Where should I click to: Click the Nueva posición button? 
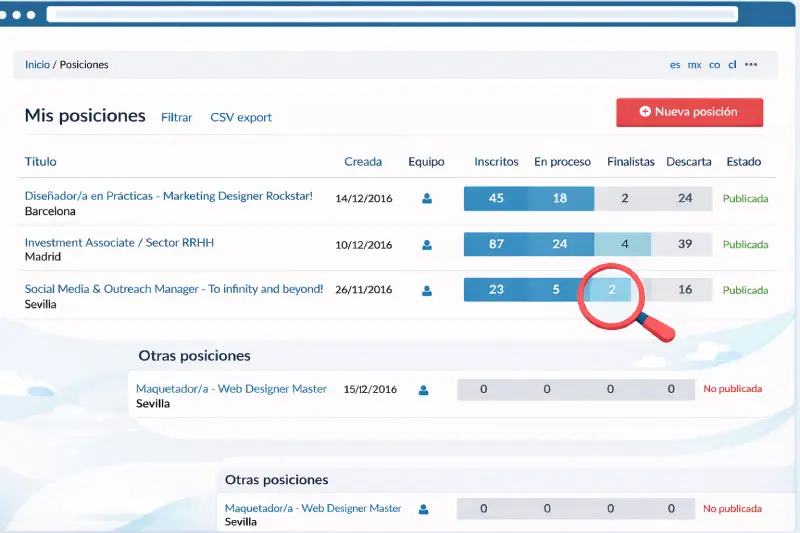(x=690, y=112)
